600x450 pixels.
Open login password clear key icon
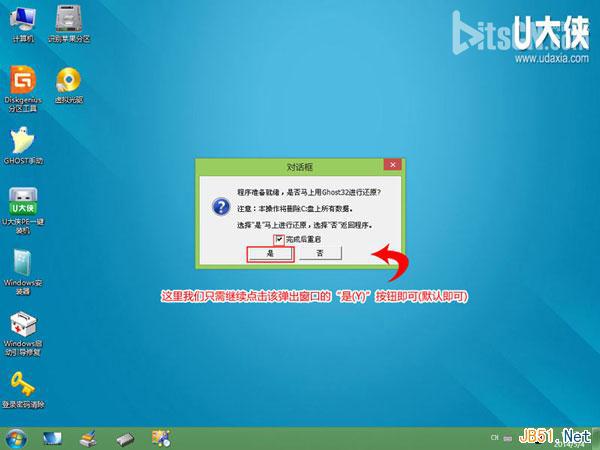(x=23, y=390)
